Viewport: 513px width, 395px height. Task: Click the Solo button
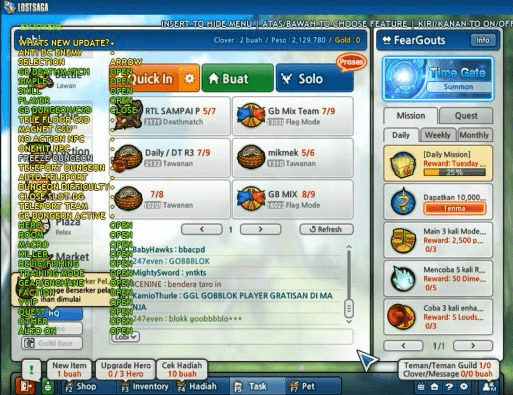point(314,79)
